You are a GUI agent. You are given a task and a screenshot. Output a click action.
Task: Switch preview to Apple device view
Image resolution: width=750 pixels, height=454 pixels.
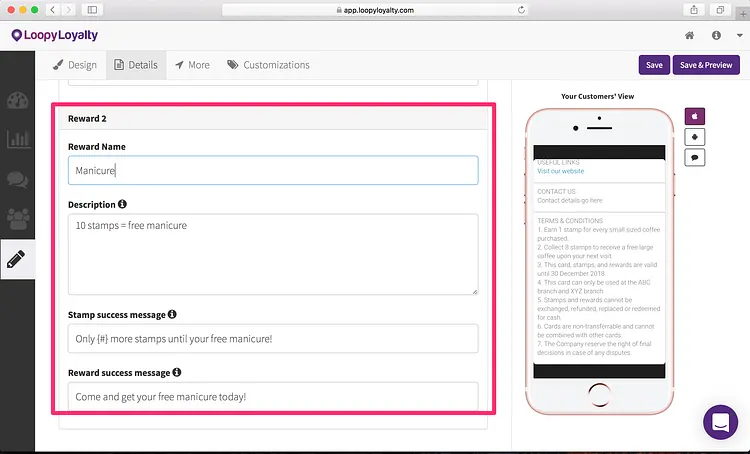point(695,116)
